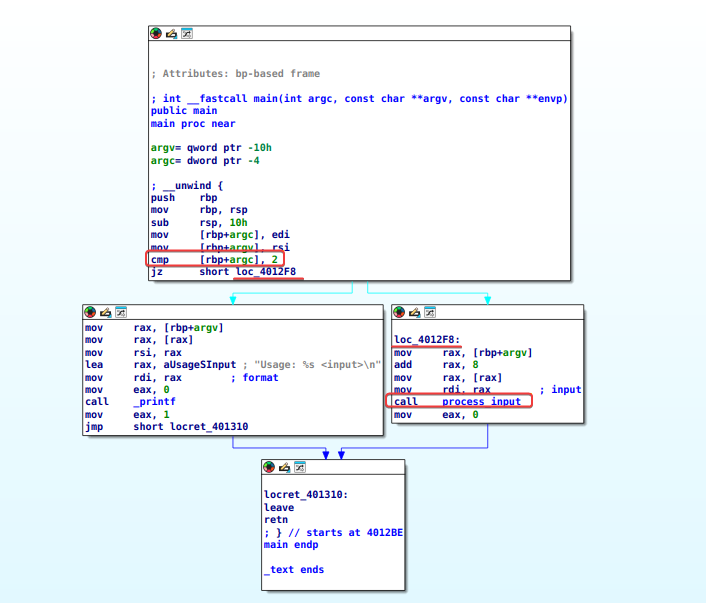Click 'mov rax, [rbp+argv]' in the loc_4012F8 node
The height and width of the screenshot is (603, 706).
tap(463, 353)
